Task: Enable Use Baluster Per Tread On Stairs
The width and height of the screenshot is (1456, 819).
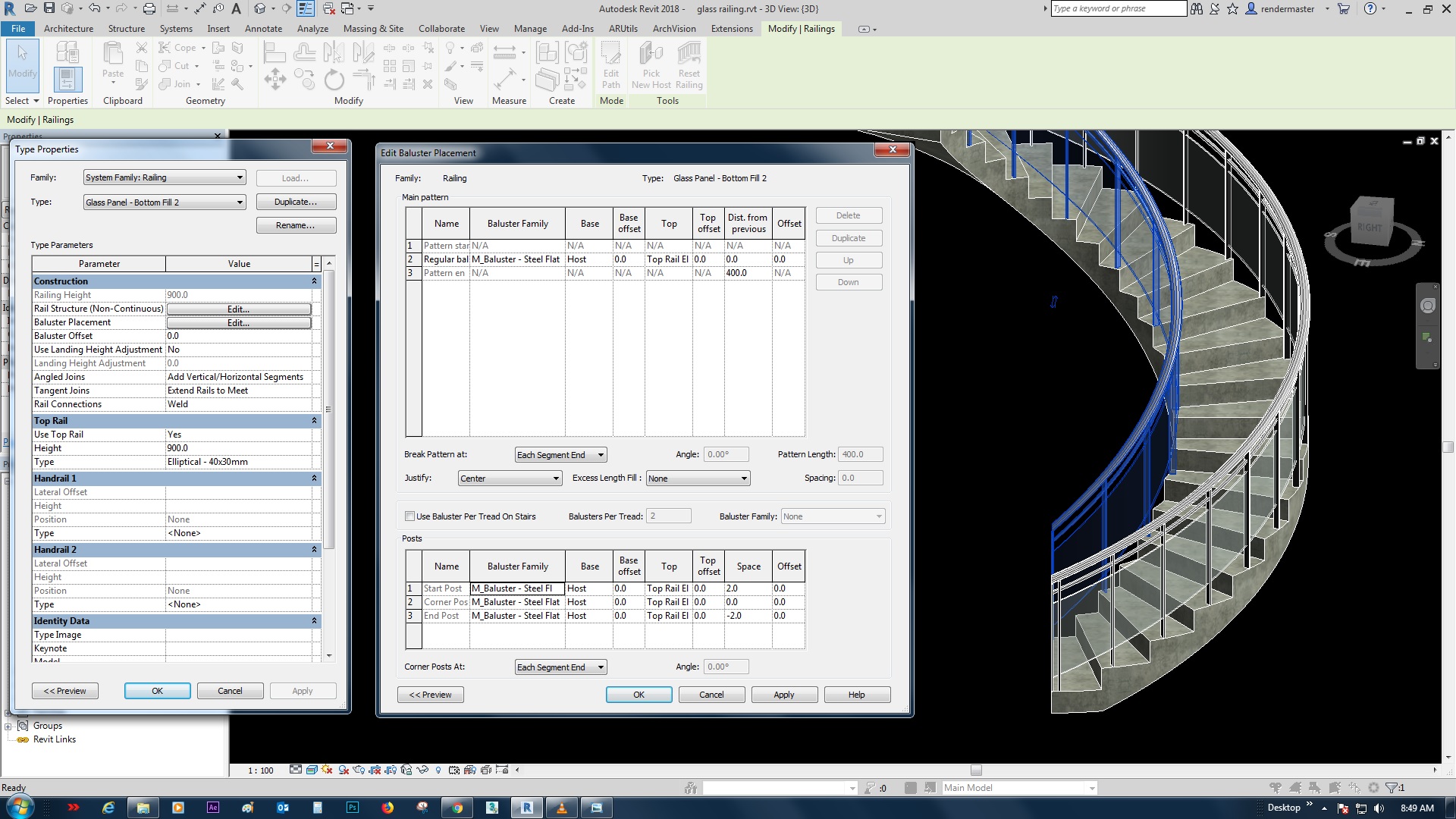Action: pos(409,516)
